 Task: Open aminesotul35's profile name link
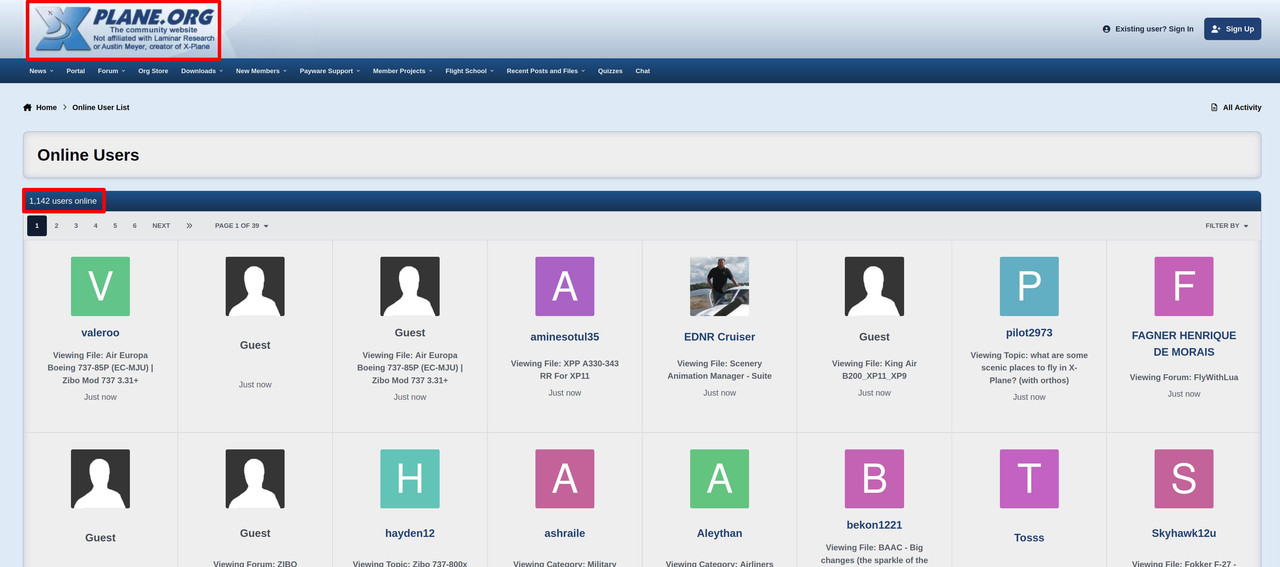565,337
